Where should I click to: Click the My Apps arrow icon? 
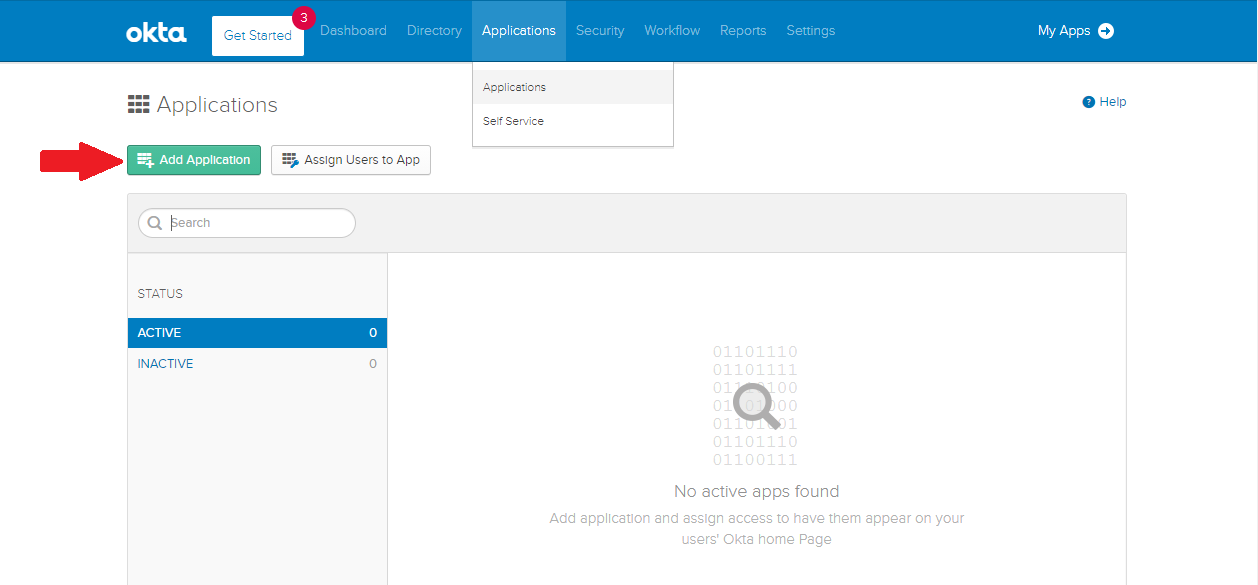click(x=1106, y=31)
